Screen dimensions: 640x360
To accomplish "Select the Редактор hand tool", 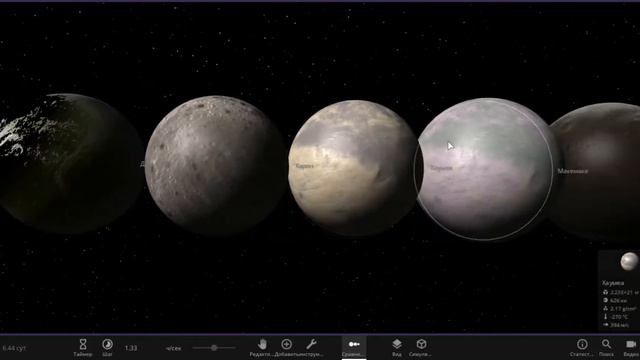I will pos(262,348).
